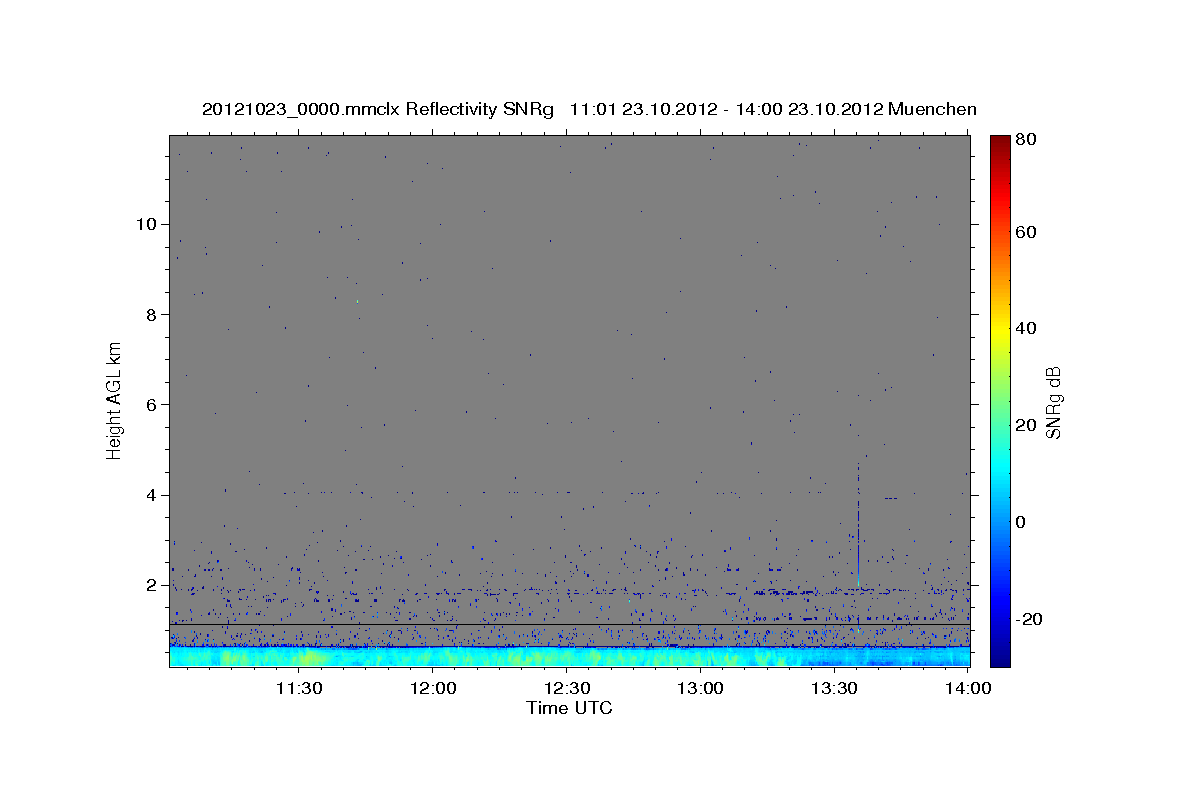
Task: Click the dark blue bottom of the colorbar
Action: coord(1000,655)
